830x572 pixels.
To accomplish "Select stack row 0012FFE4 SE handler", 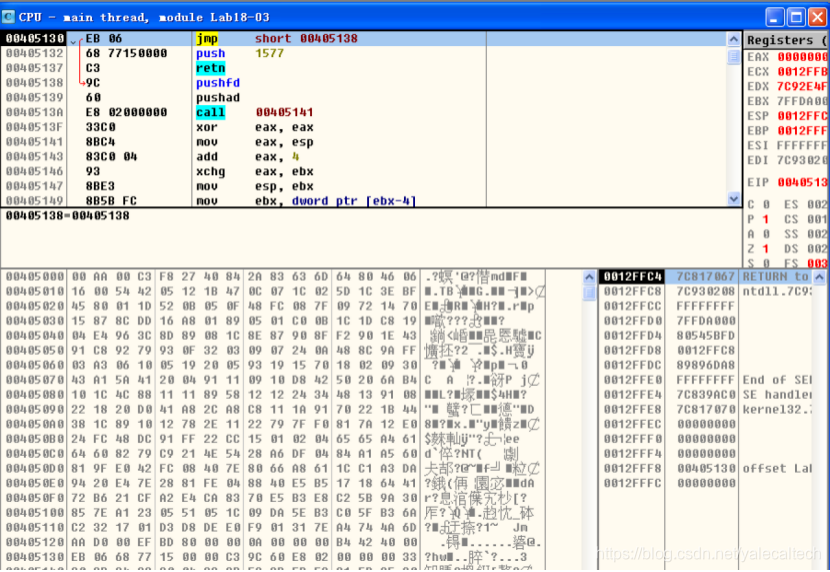I will point(707,395).
